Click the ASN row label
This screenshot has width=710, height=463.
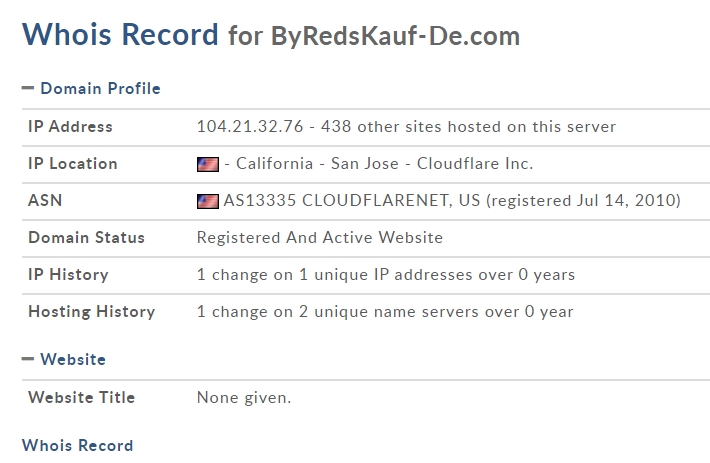[x=45, y=200]
